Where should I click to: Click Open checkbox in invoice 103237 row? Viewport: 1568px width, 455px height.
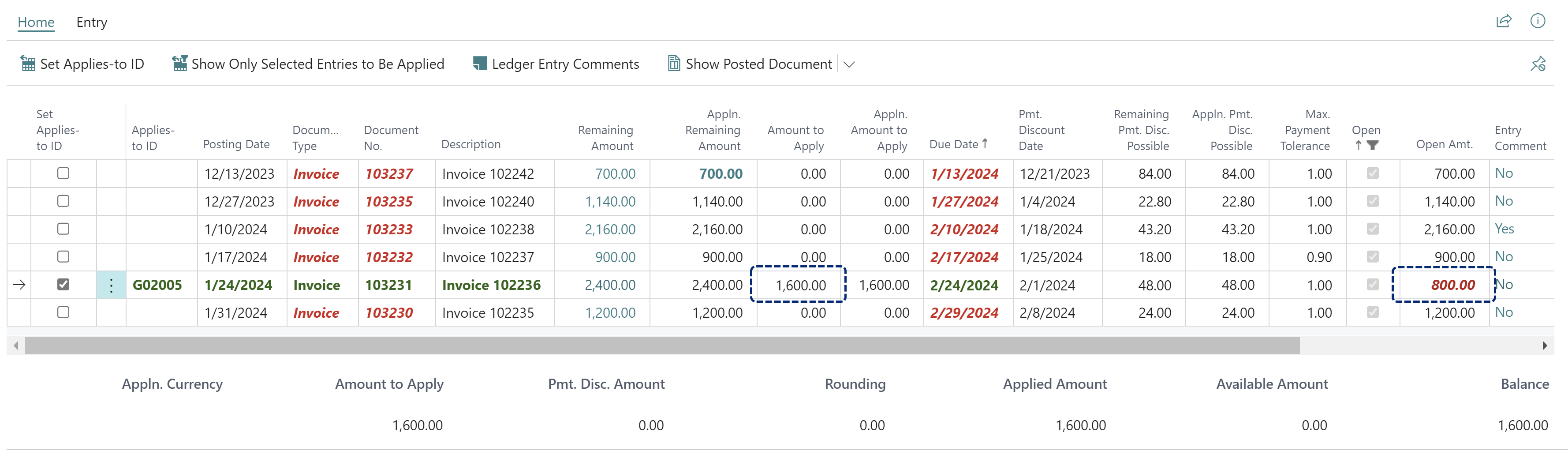1373,173
